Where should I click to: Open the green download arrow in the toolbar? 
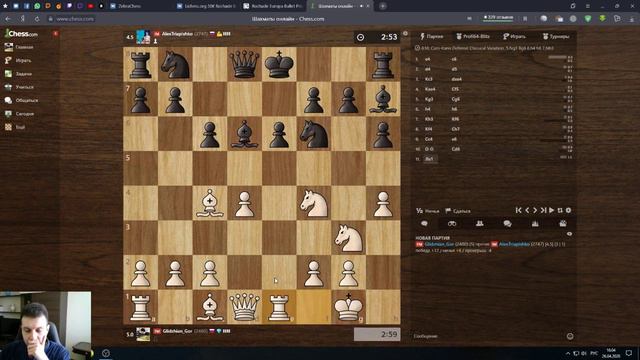[602, 19]
